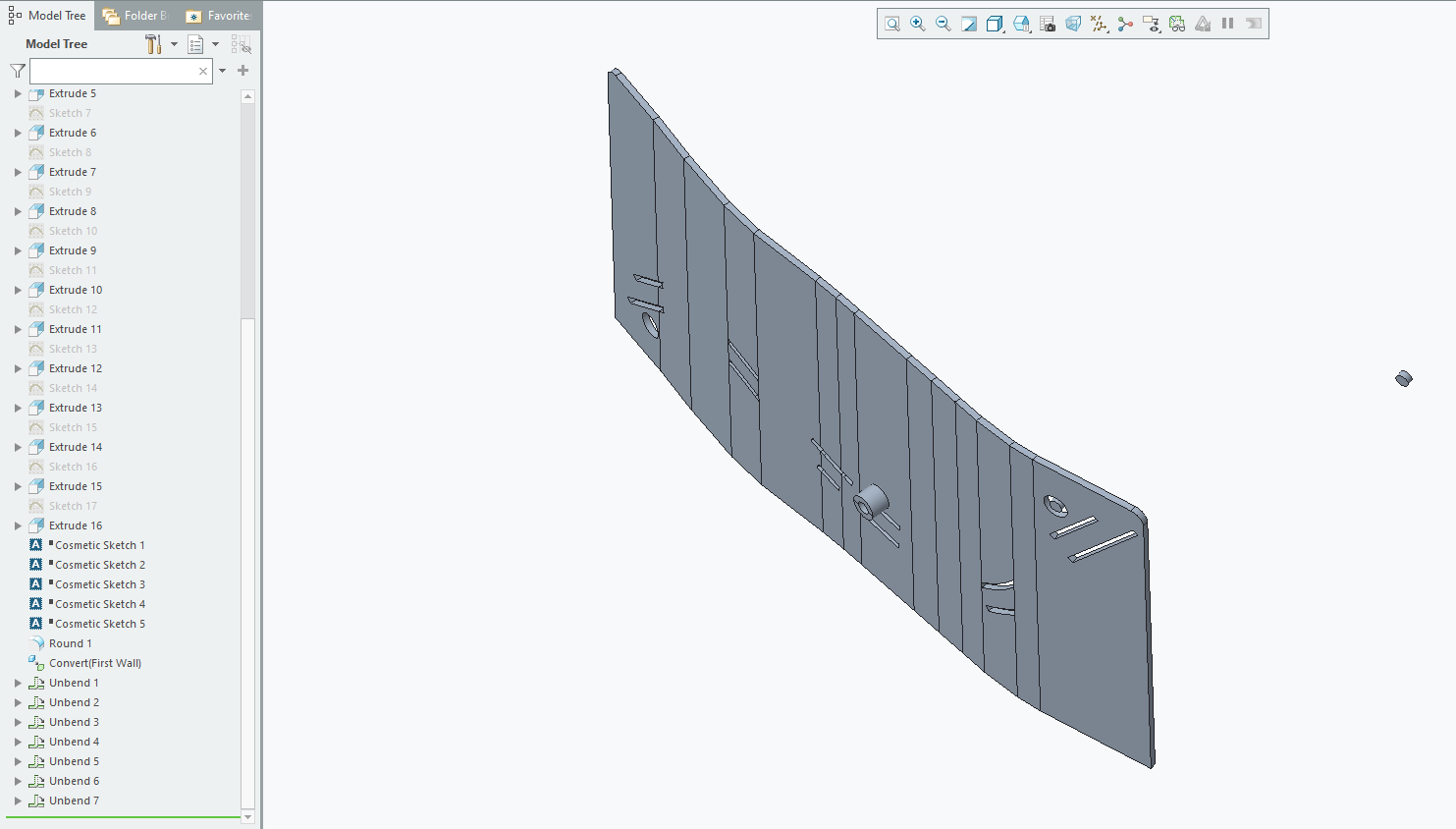Click inside the Model Tree search field
Screen dimensions: 1456x829
tap(113, 70)
